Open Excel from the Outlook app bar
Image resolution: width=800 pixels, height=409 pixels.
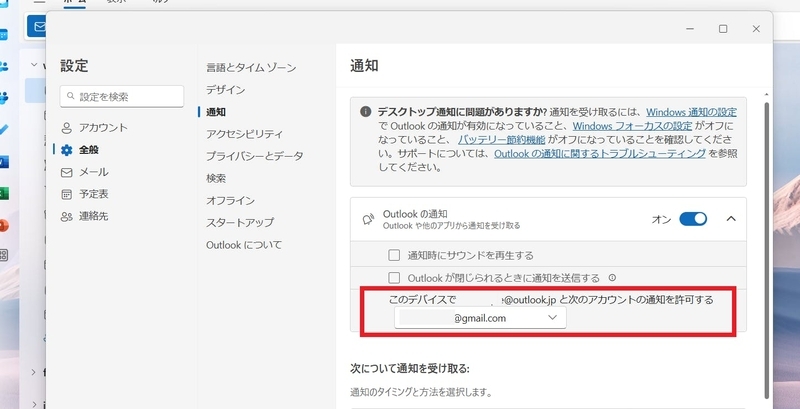[x=4, y=193]
